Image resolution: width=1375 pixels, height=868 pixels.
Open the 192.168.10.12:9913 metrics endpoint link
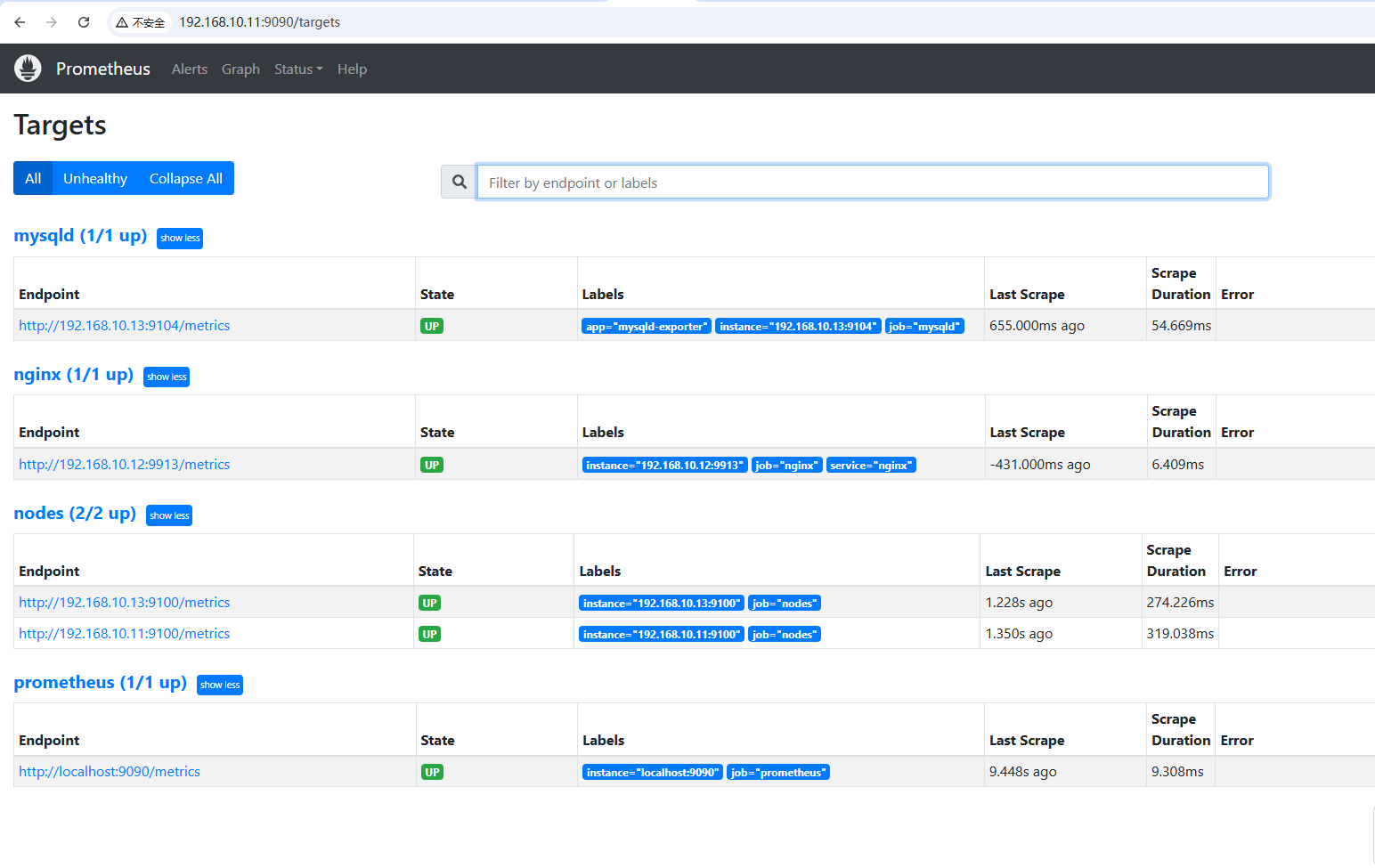125,465
